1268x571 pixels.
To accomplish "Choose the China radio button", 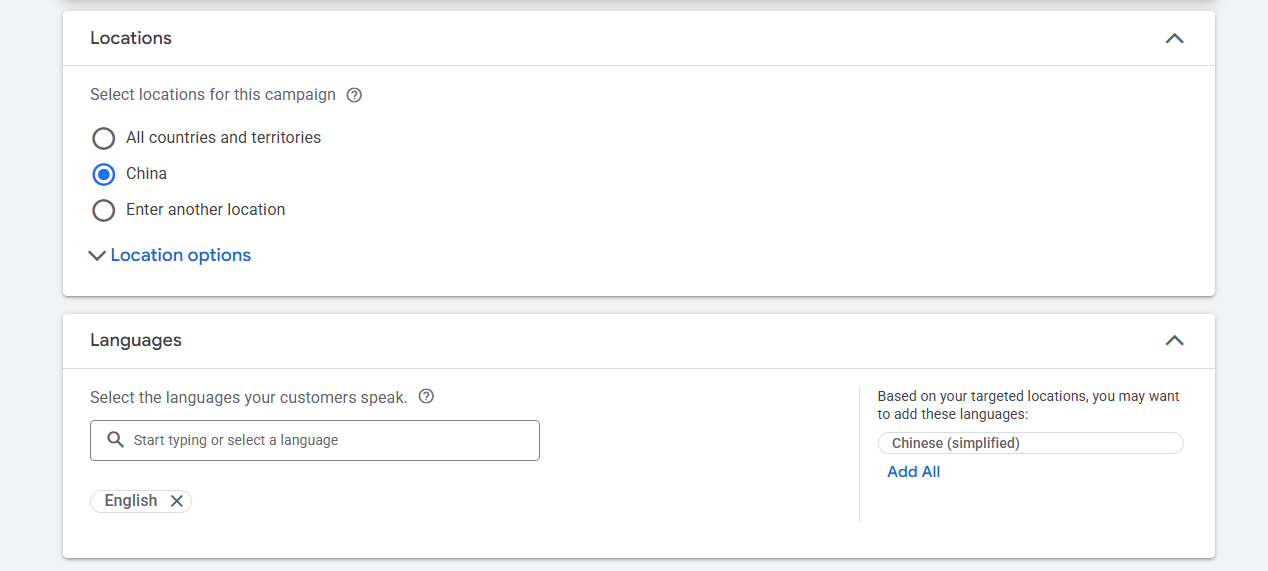I will (x=104, y=174).
